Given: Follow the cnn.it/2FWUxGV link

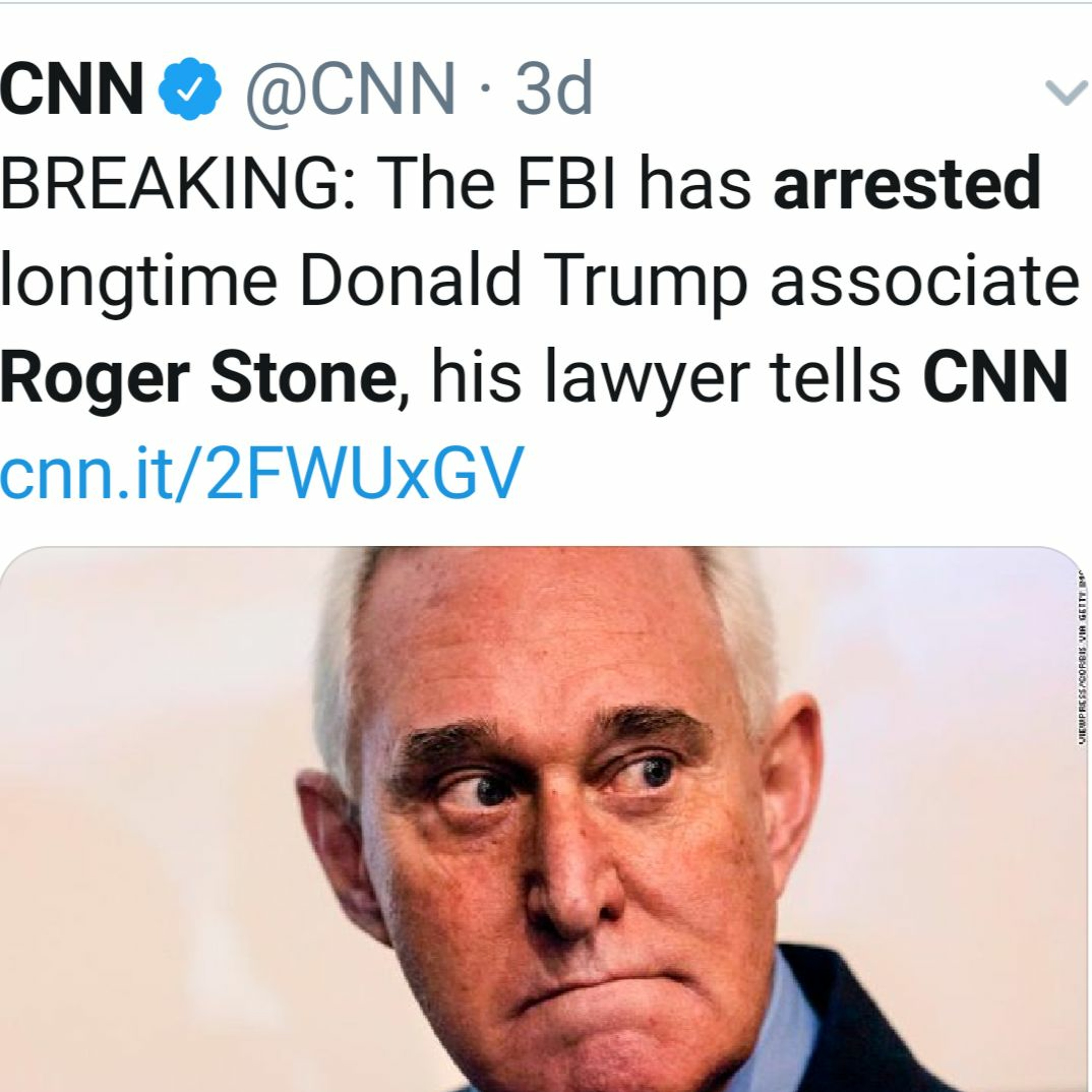Looking at the screenshot, I should 262,472.
